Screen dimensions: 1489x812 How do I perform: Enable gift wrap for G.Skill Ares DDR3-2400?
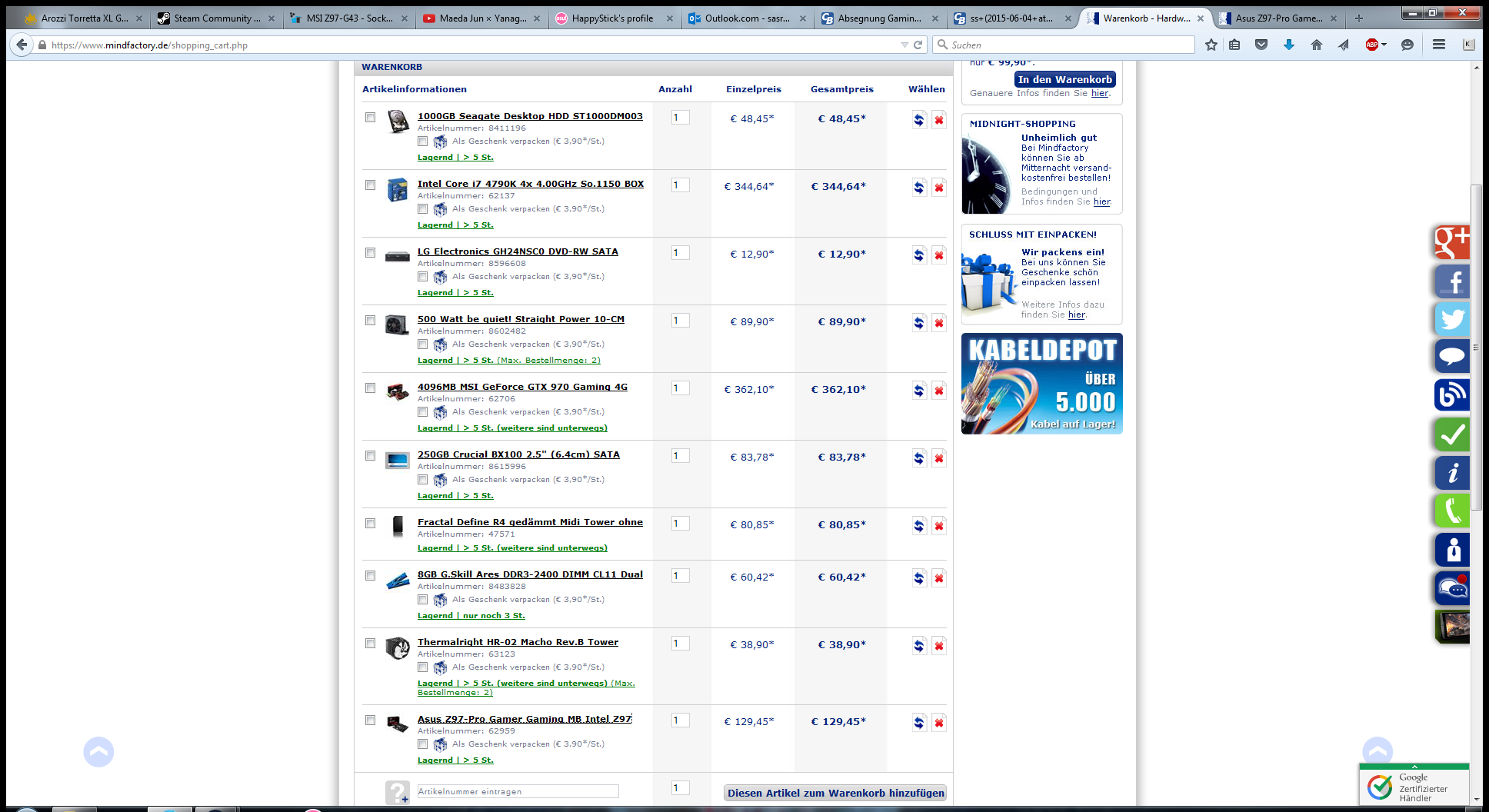pyautogui.click(x=422, y=600)
